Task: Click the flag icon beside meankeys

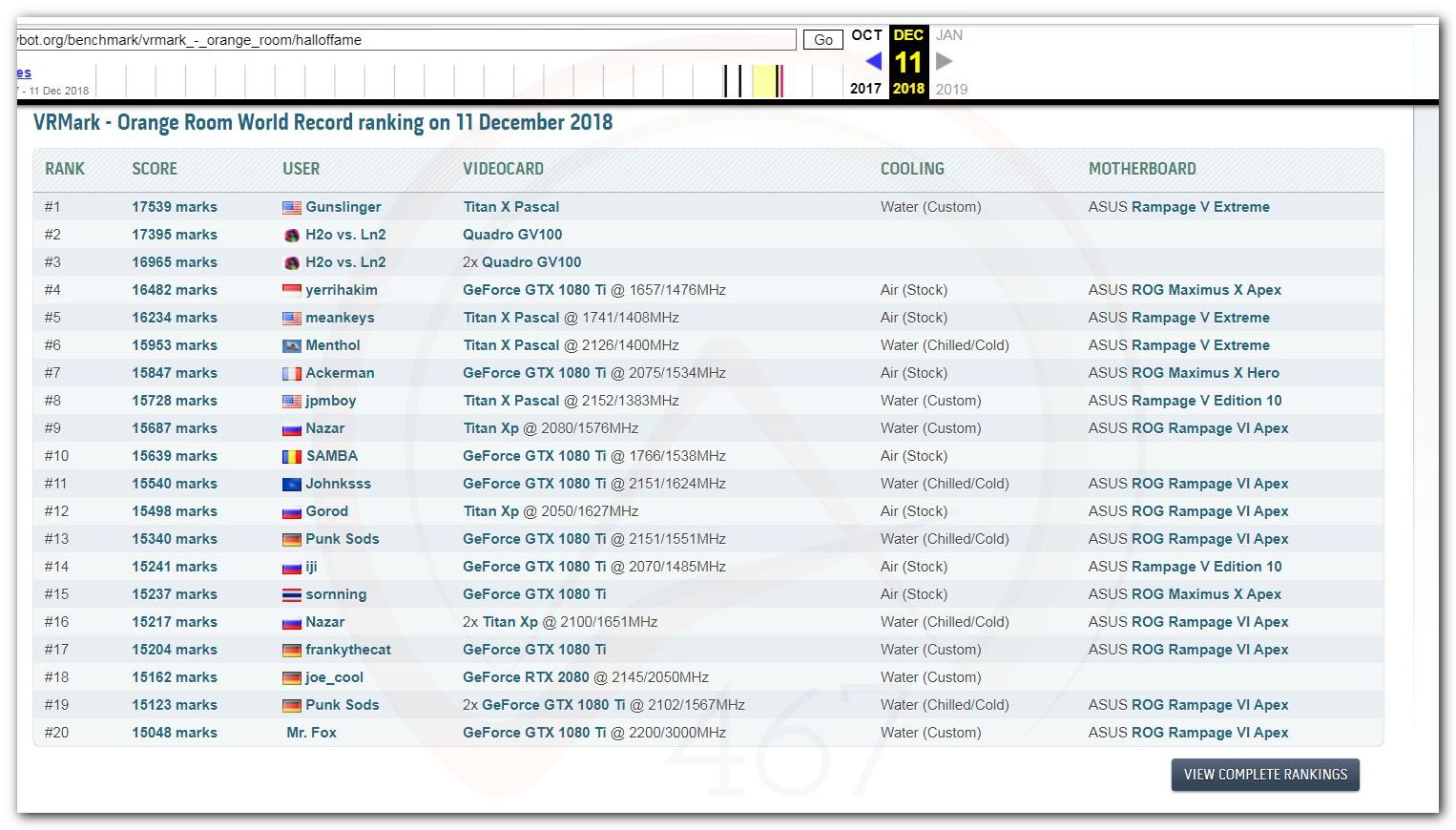Action: click(x=292, y=318)
